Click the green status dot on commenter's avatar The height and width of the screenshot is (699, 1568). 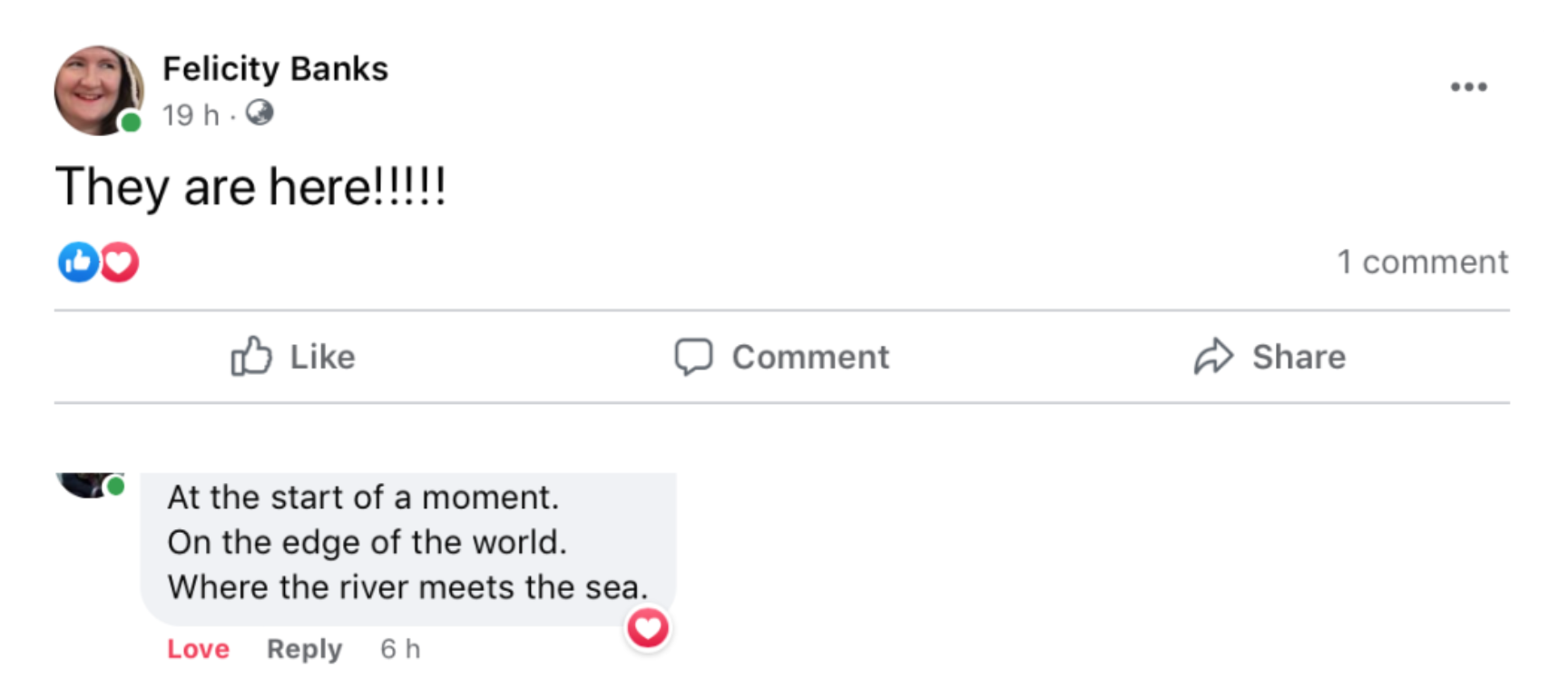click(x=116, y=487)
